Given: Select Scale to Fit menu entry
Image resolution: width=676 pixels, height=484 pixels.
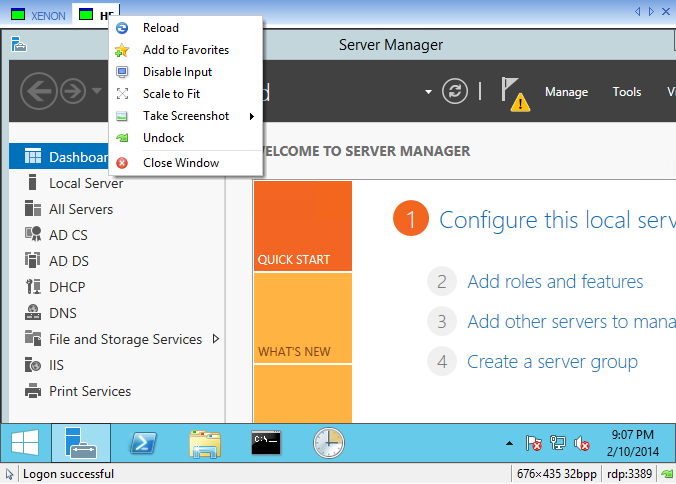Looking at the screenshot, I should [185, 94].
